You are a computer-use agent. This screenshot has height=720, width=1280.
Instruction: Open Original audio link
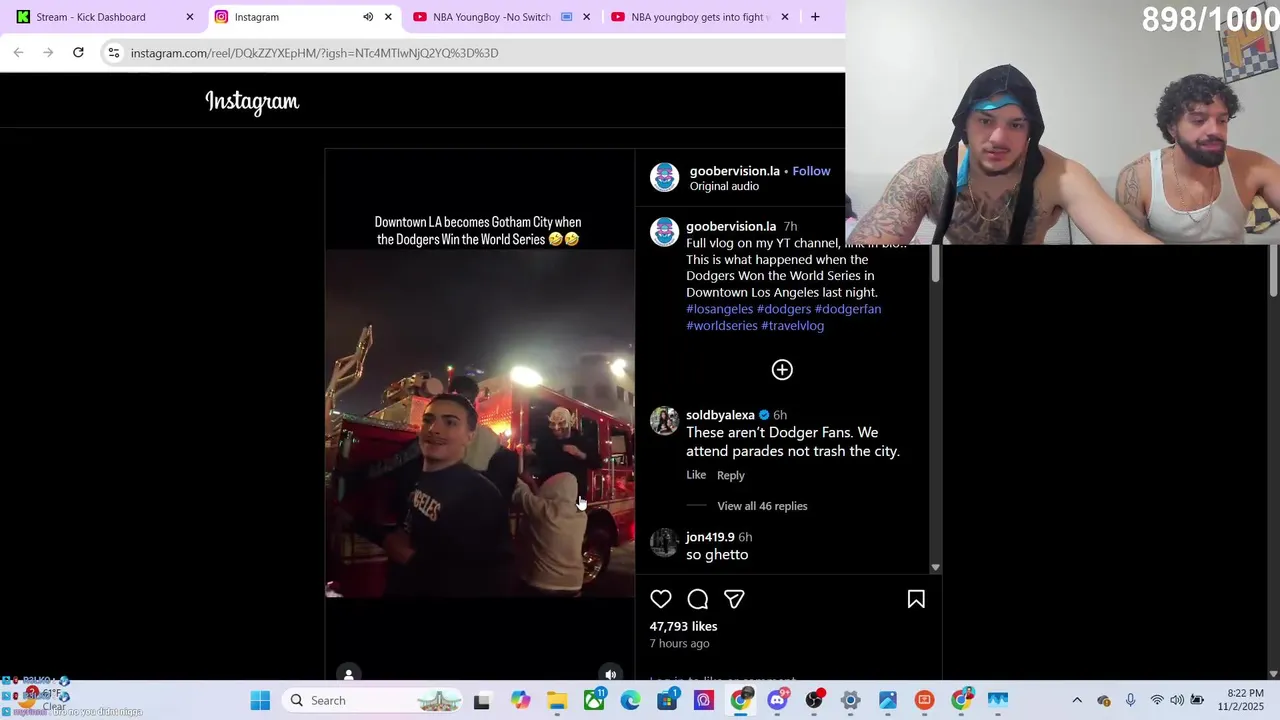pos(724,186)
